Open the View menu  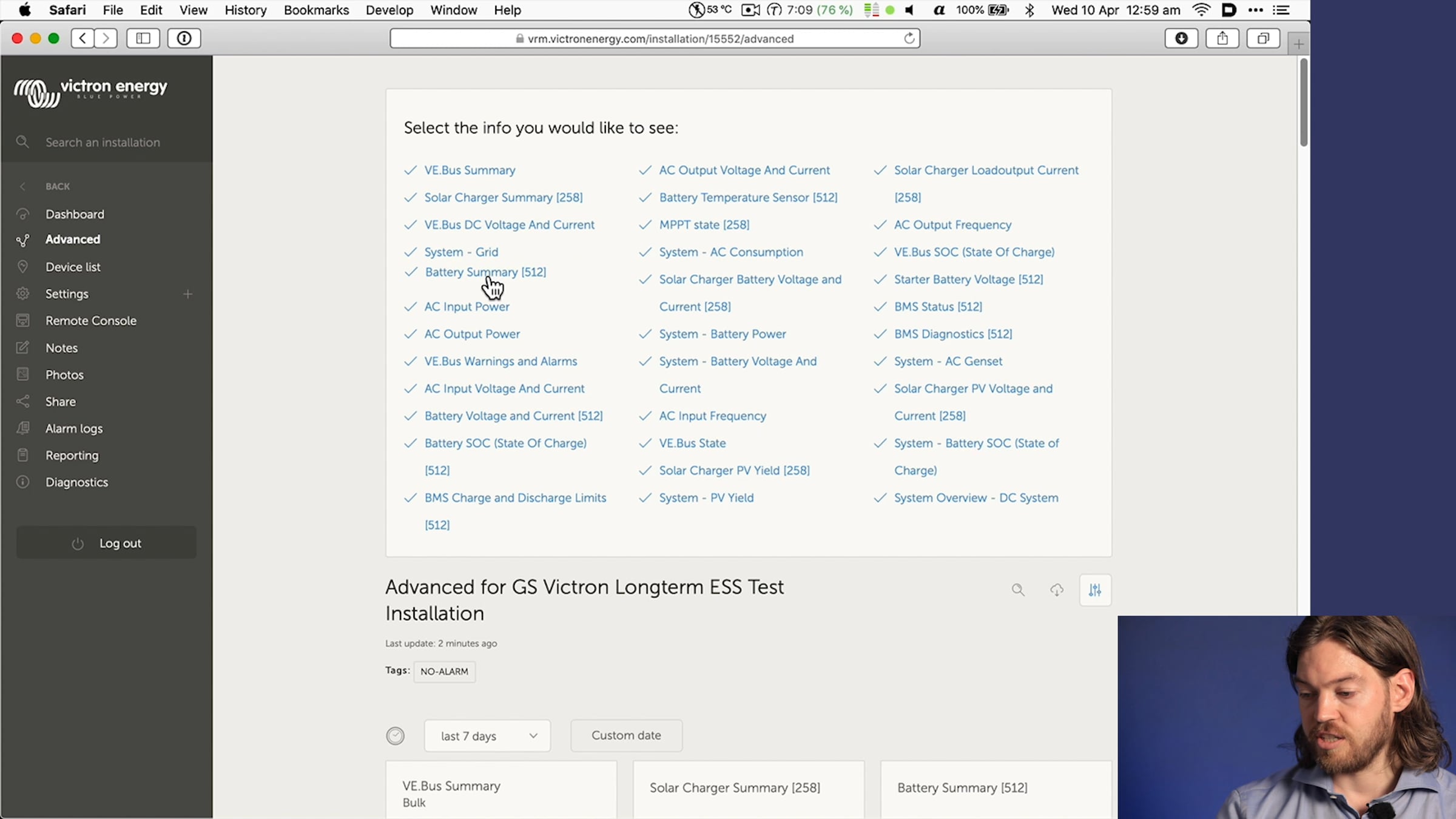click(x=194, y=10)
